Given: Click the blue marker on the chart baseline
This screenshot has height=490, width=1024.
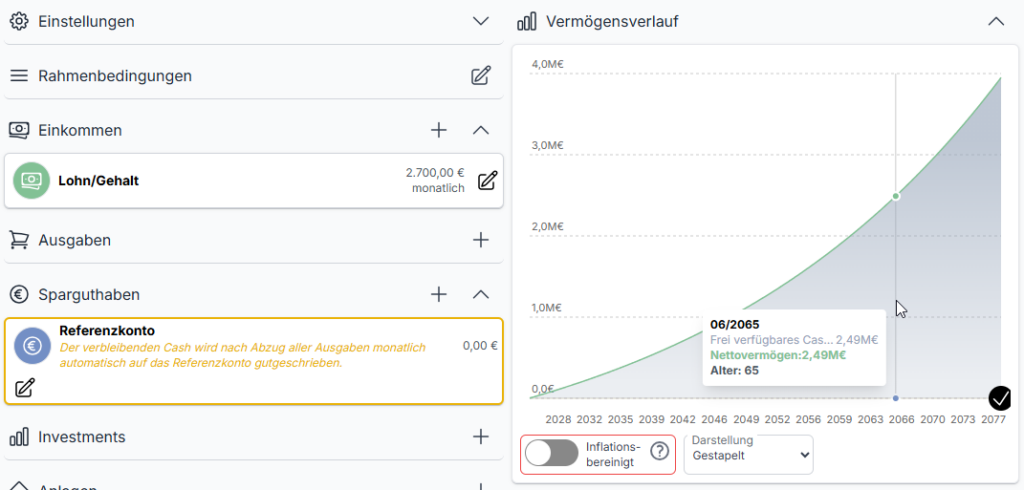Looking at the screenshot, I should (896, 398).
